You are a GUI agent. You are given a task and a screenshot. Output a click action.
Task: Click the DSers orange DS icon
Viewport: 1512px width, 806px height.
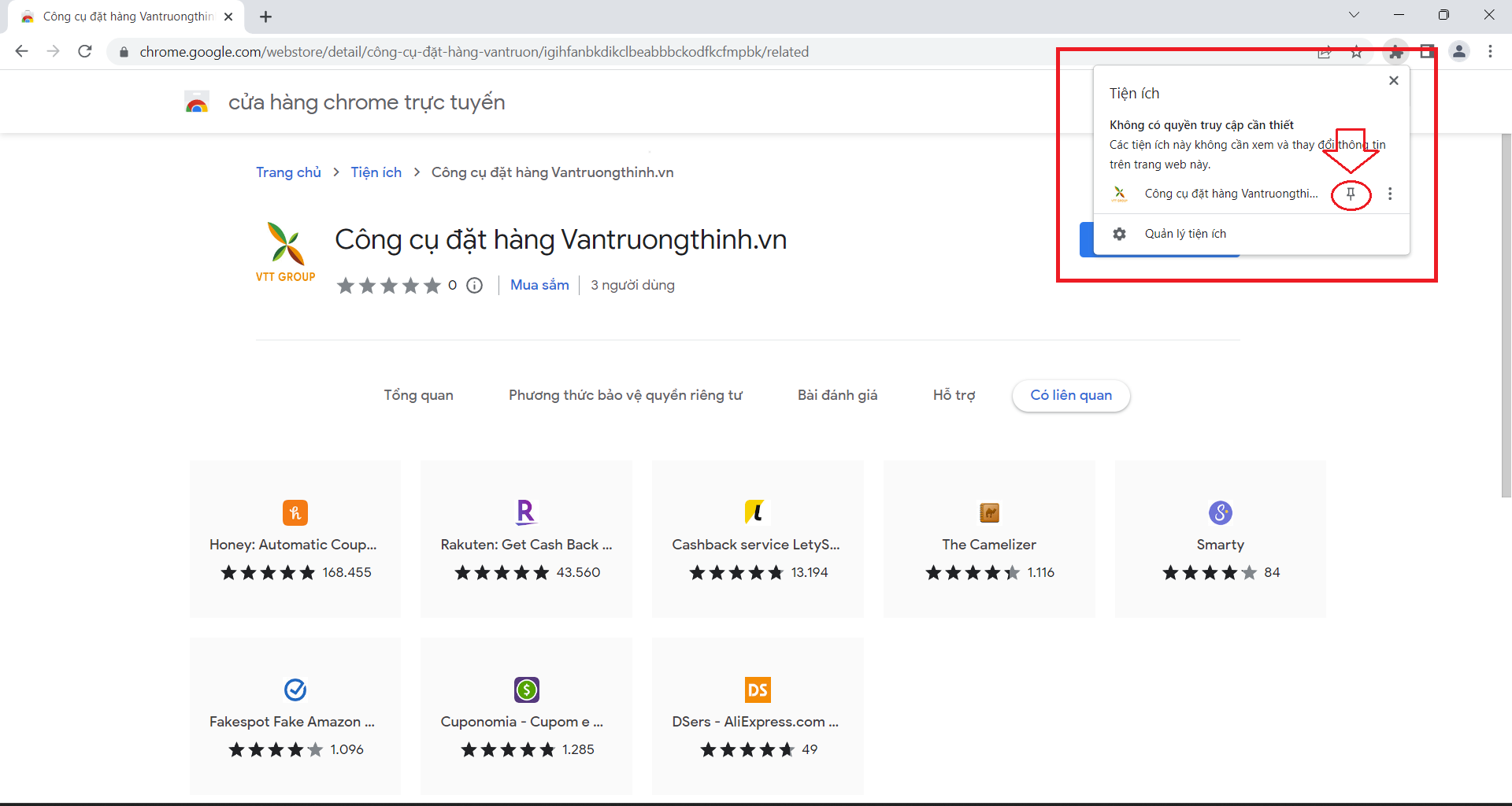pyautogui.click(x=758, y=690)
